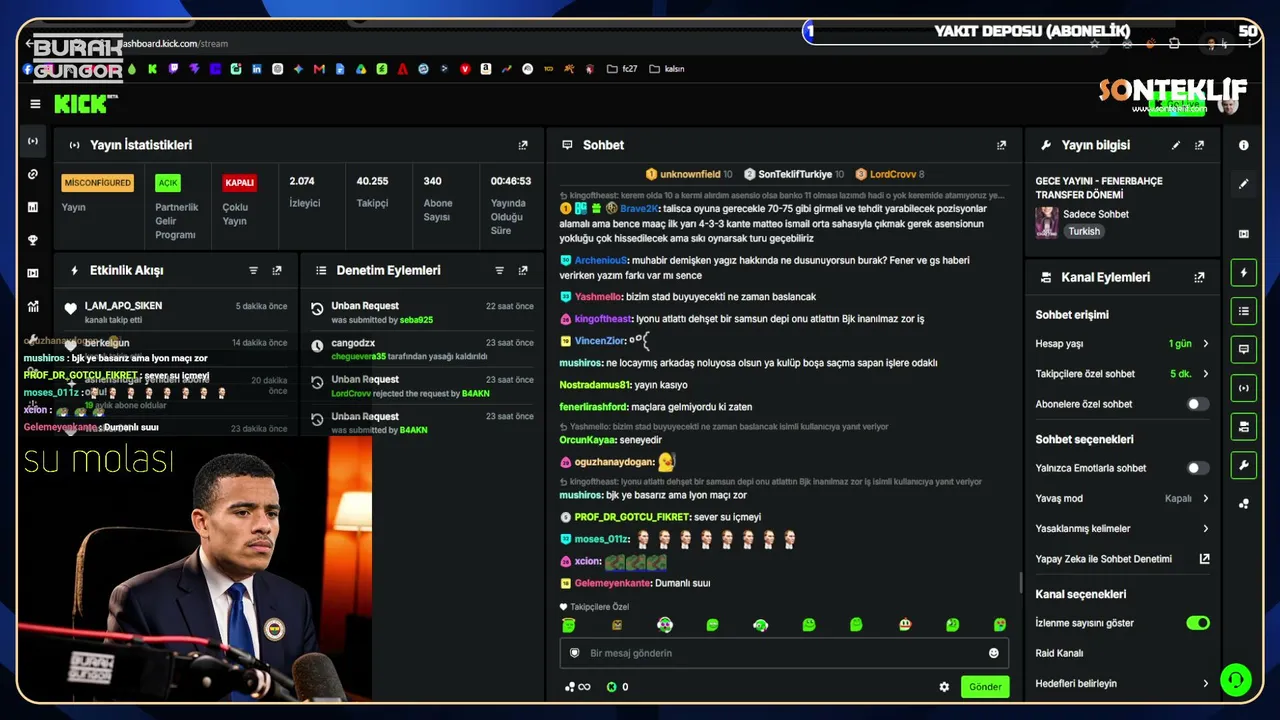Open the emoji picker in message box
Screen dimensions: 1280x720
point(993,653)
